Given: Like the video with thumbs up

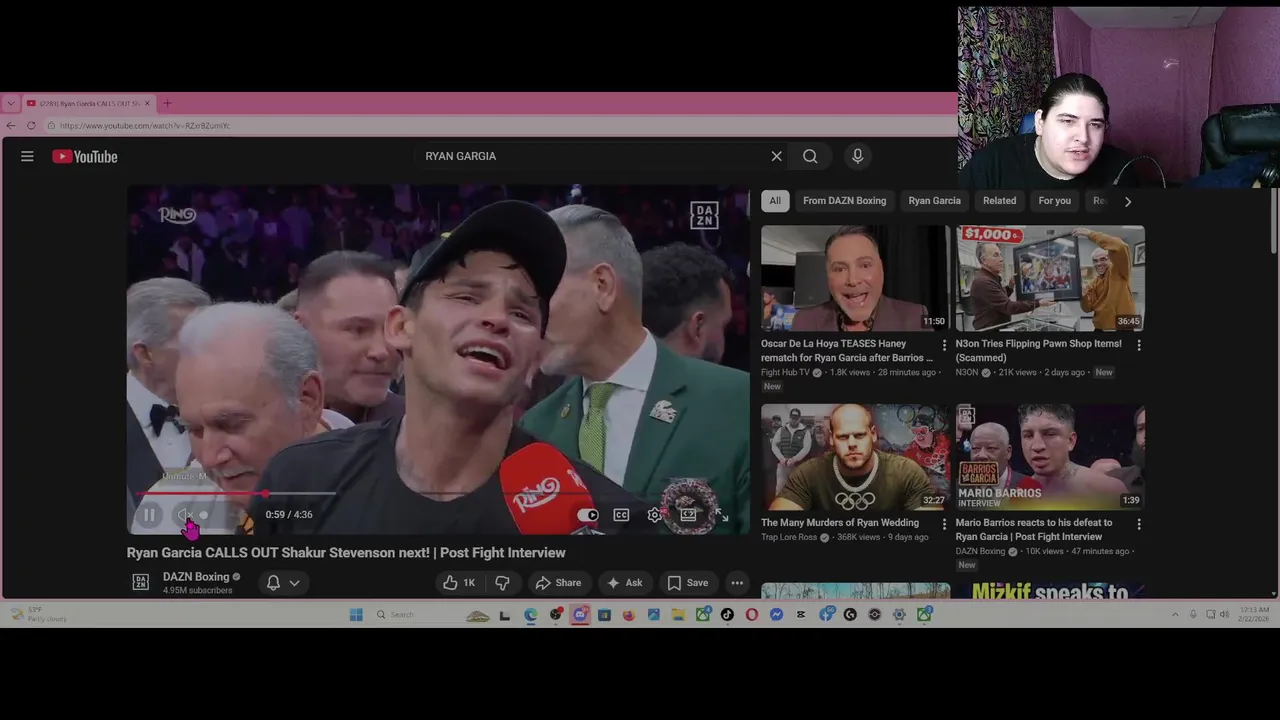Looking at the screenshot, I should coord(459,583).
